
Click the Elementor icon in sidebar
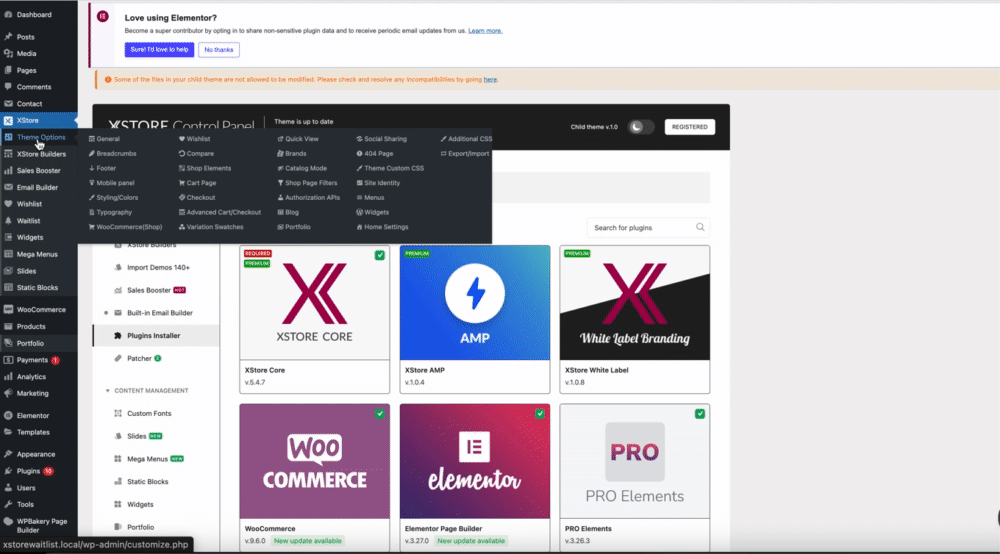point(8,415)
